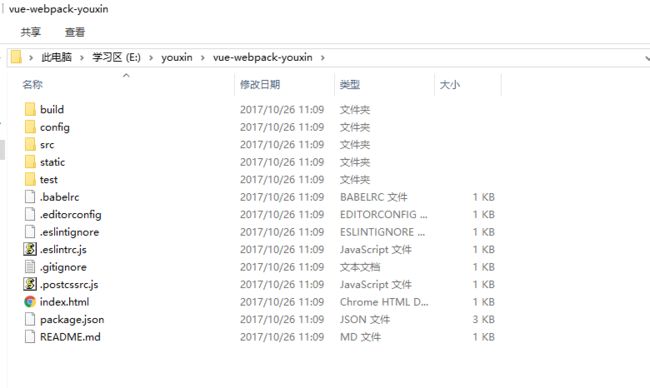This screenshot has width=650, height=388.
Task: Open the build folder icon
Action: pos(30,109)
